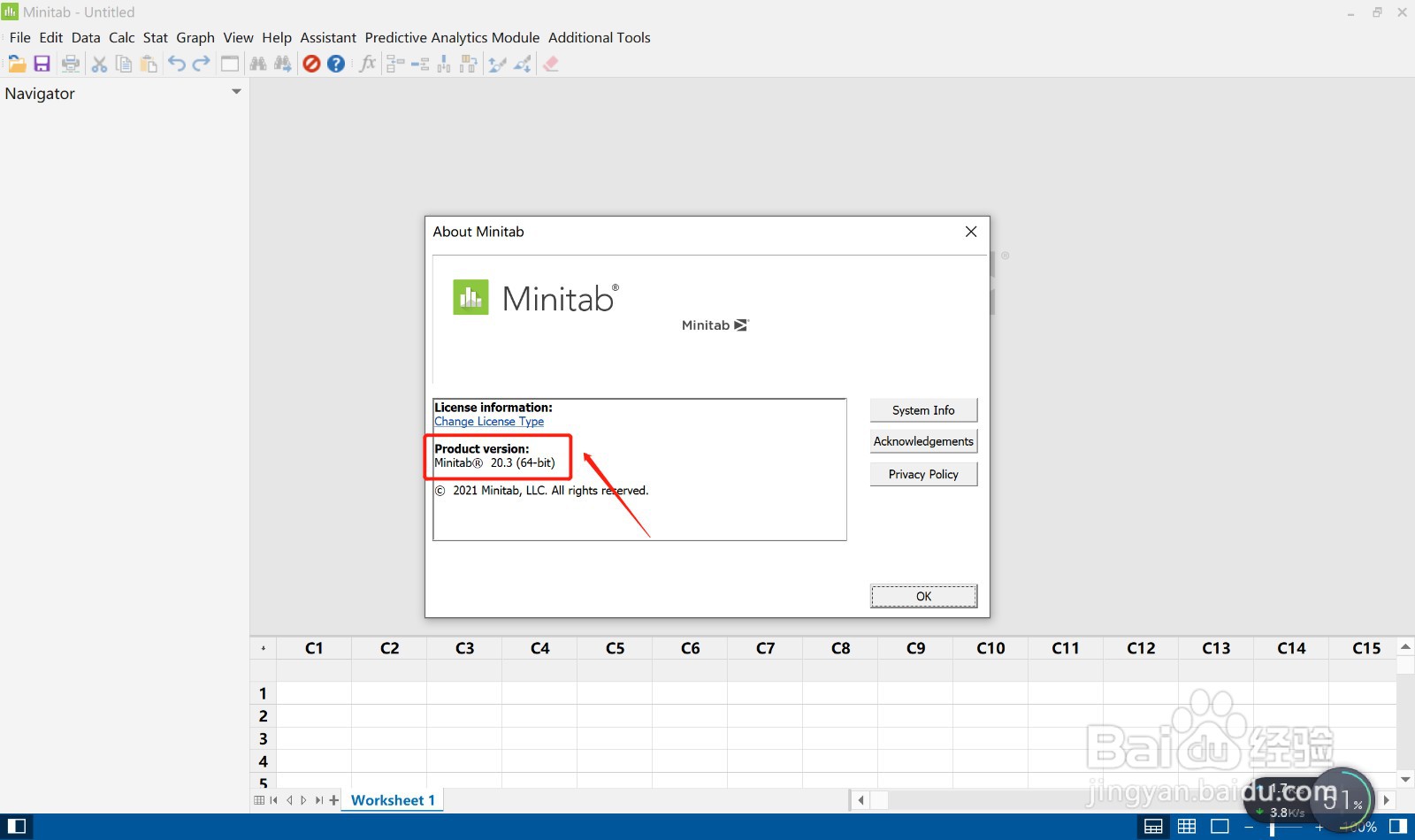Close the About Minitab dialog
1415x840 pixels.
pyautogui.click(x=971, y=232)
